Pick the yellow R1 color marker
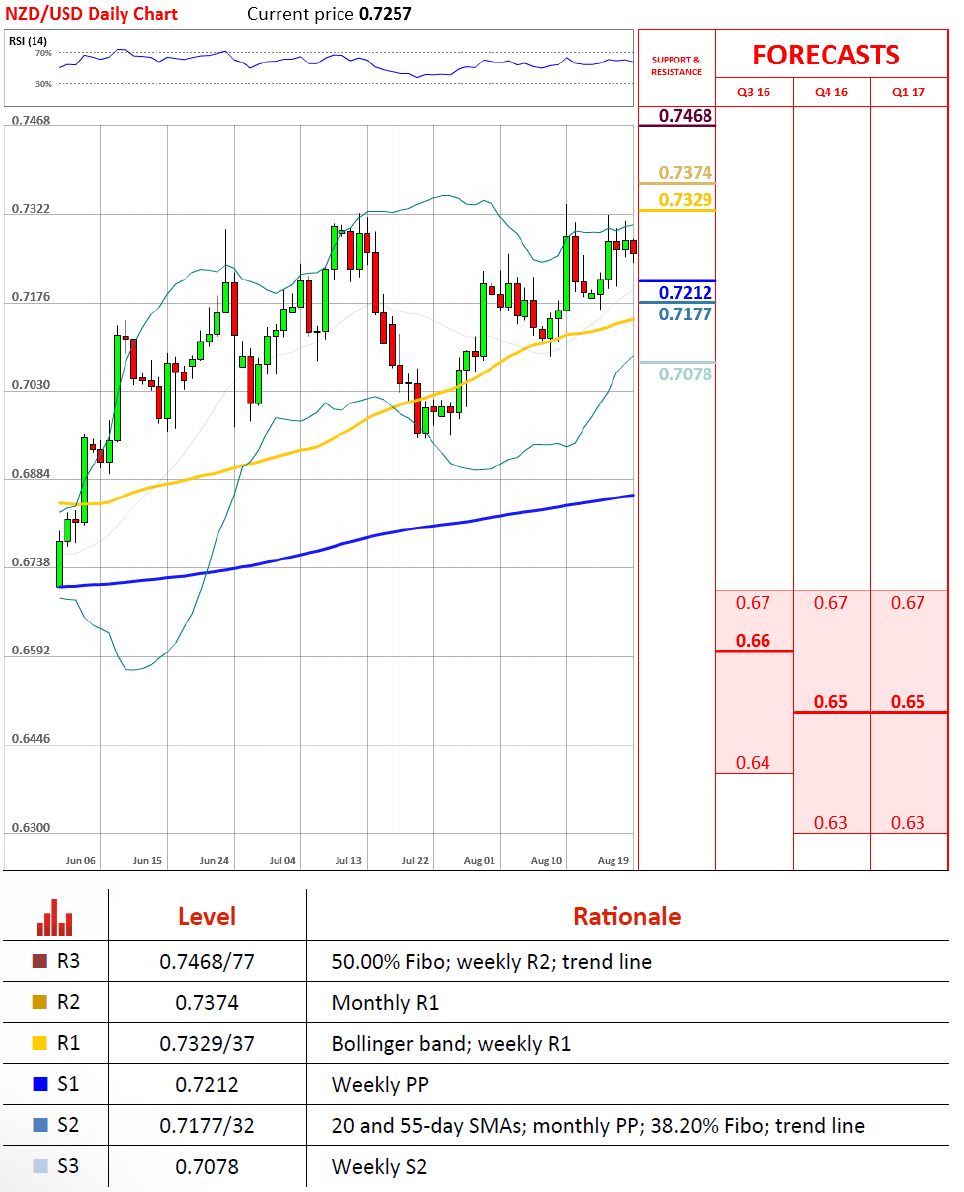964x1192 pixels. [40, 1044]
